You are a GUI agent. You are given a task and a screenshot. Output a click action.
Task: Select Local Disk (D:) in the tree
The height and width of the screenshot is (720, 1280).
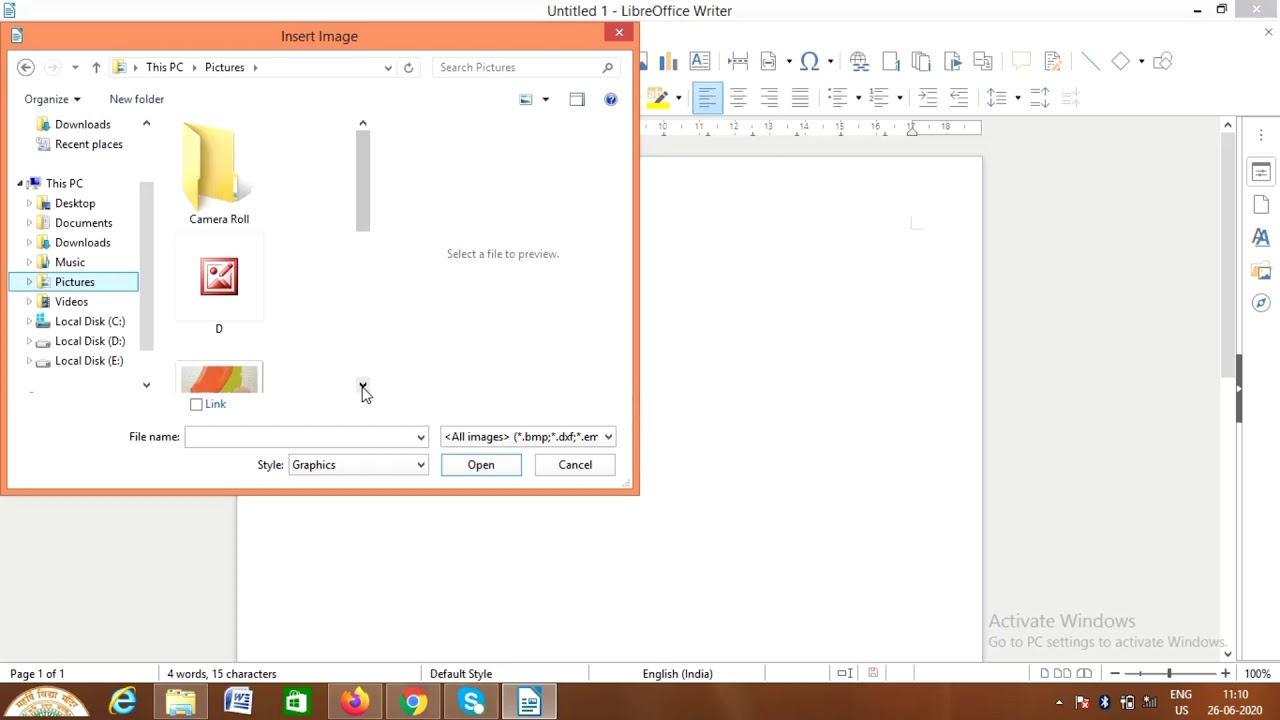[x=90, y=341]
